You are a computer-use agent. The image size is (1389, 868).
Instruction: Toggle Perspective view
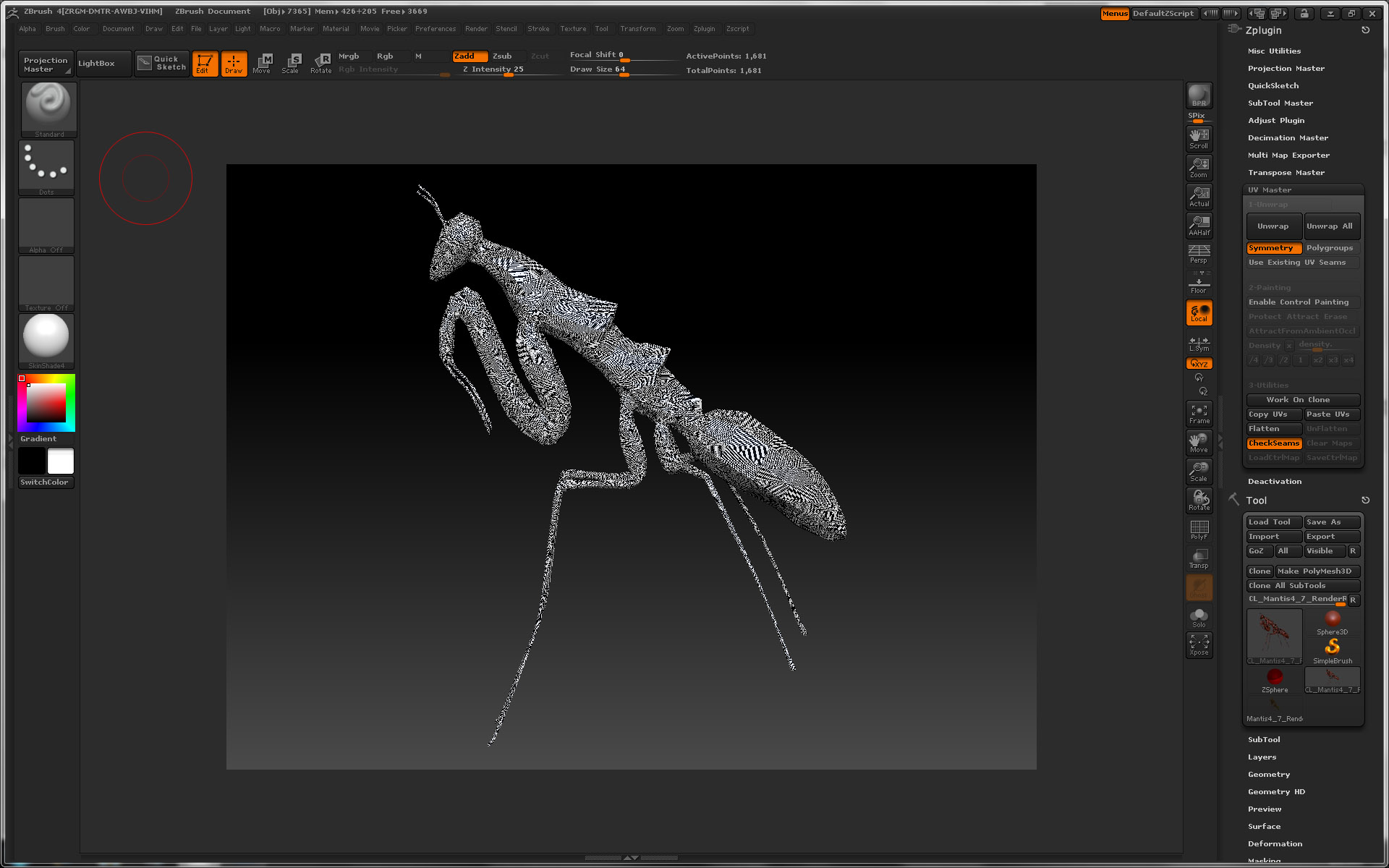[x=1199, y=254]
